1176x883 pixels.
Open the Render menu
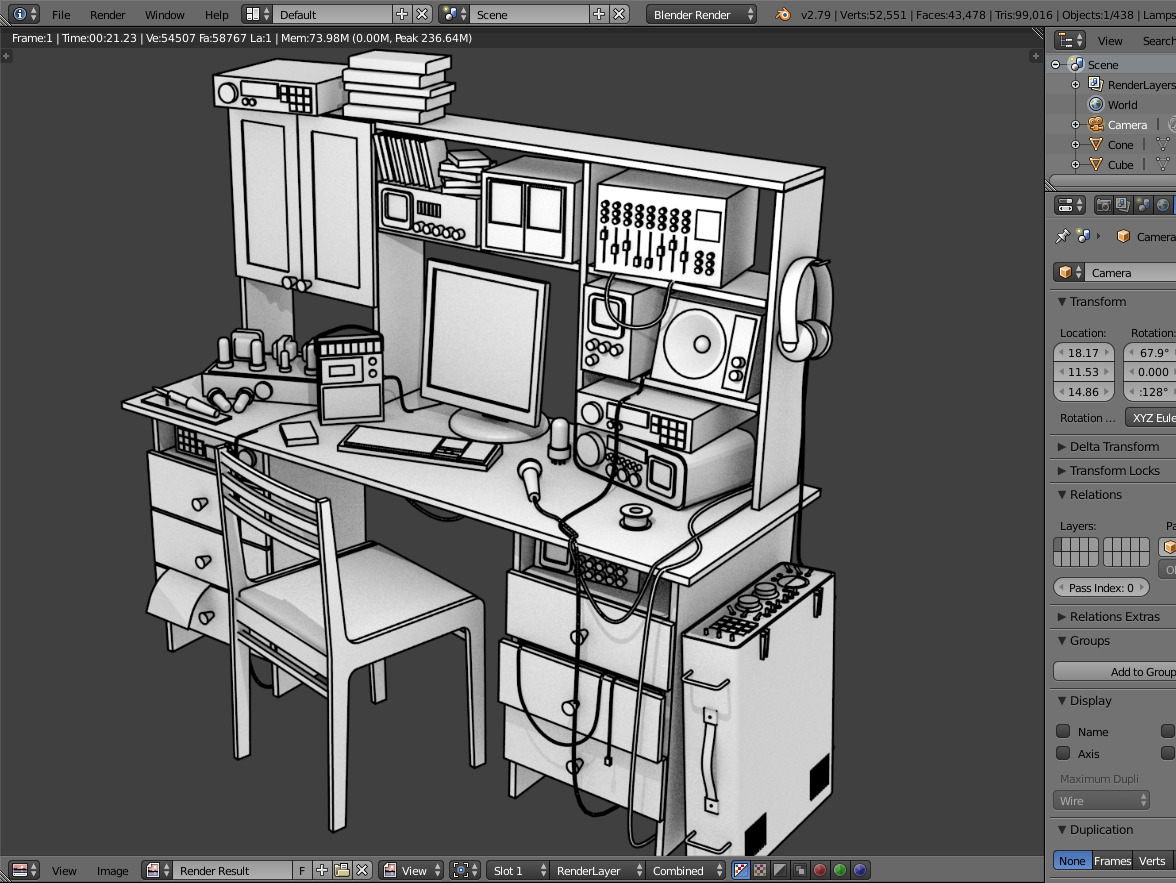[x=108, y=14]
